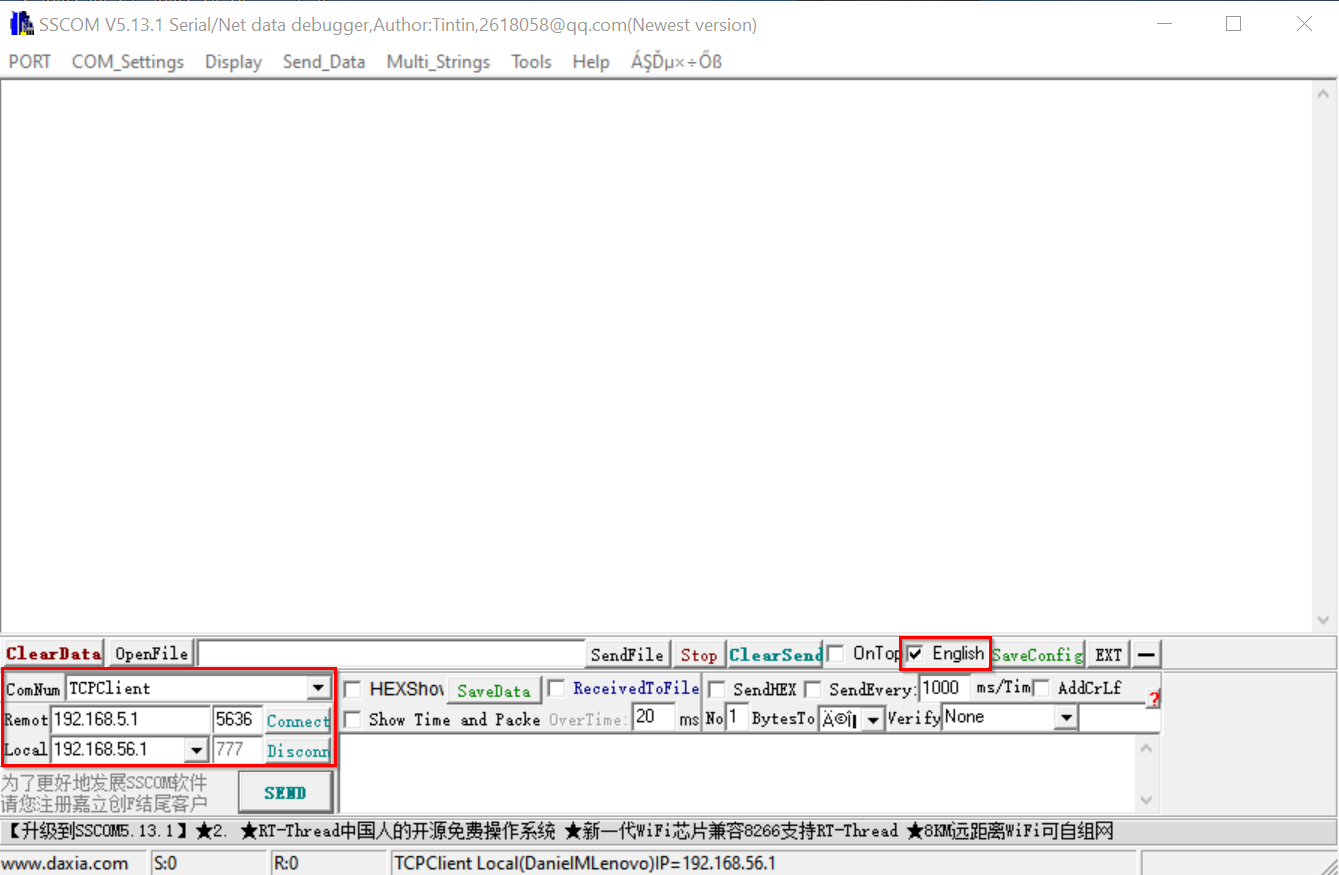
Task: Click the ClearSend button
Action: click(x=775, y=655)
